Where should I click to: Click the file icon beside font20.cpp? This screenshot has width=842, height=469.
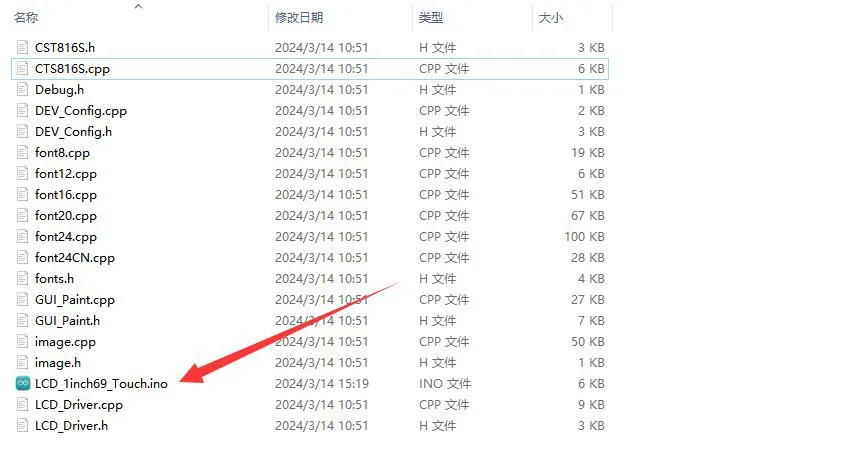22,215
